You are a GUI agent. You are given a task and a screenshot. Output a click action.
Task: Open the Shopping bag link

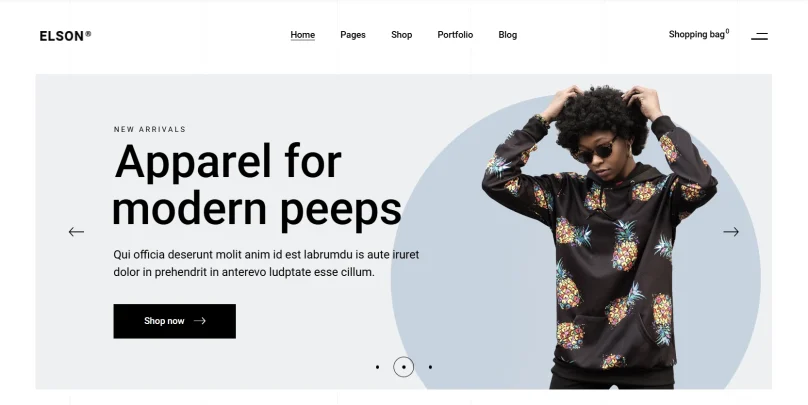(697, 35)
